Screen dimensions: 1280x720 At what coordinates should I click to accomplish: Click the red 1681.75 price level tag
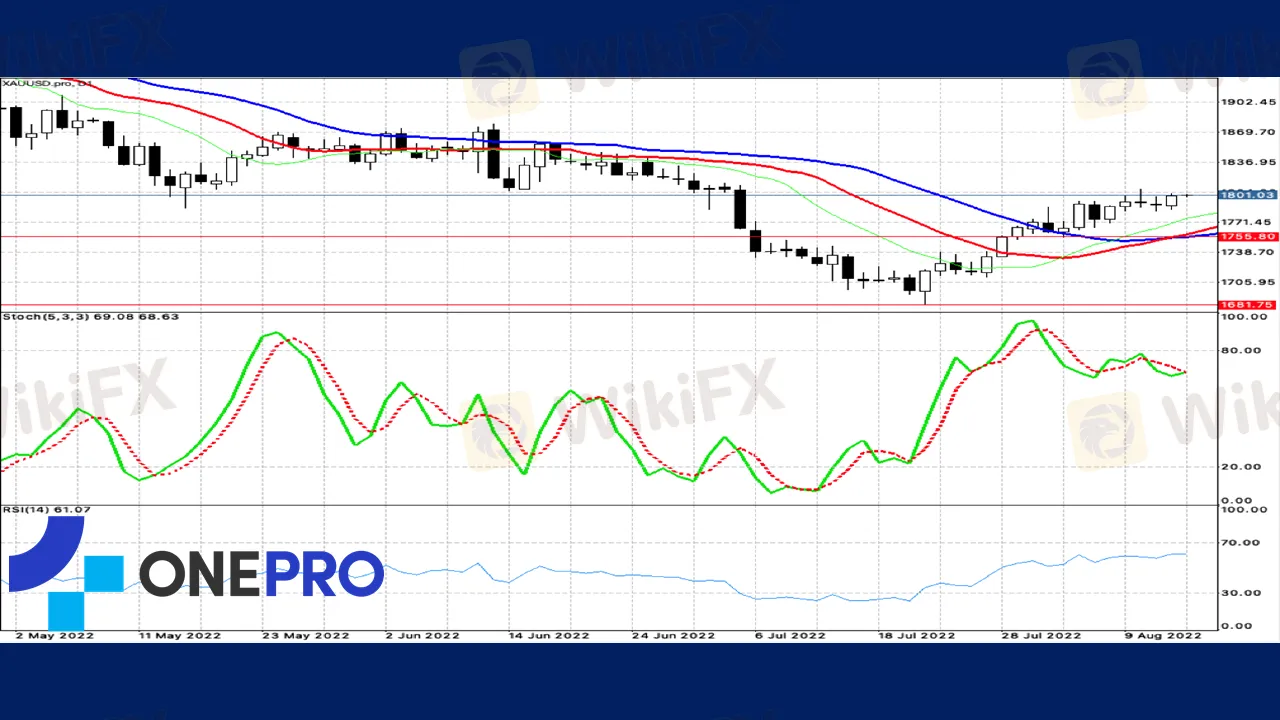tap(1248, 305)
